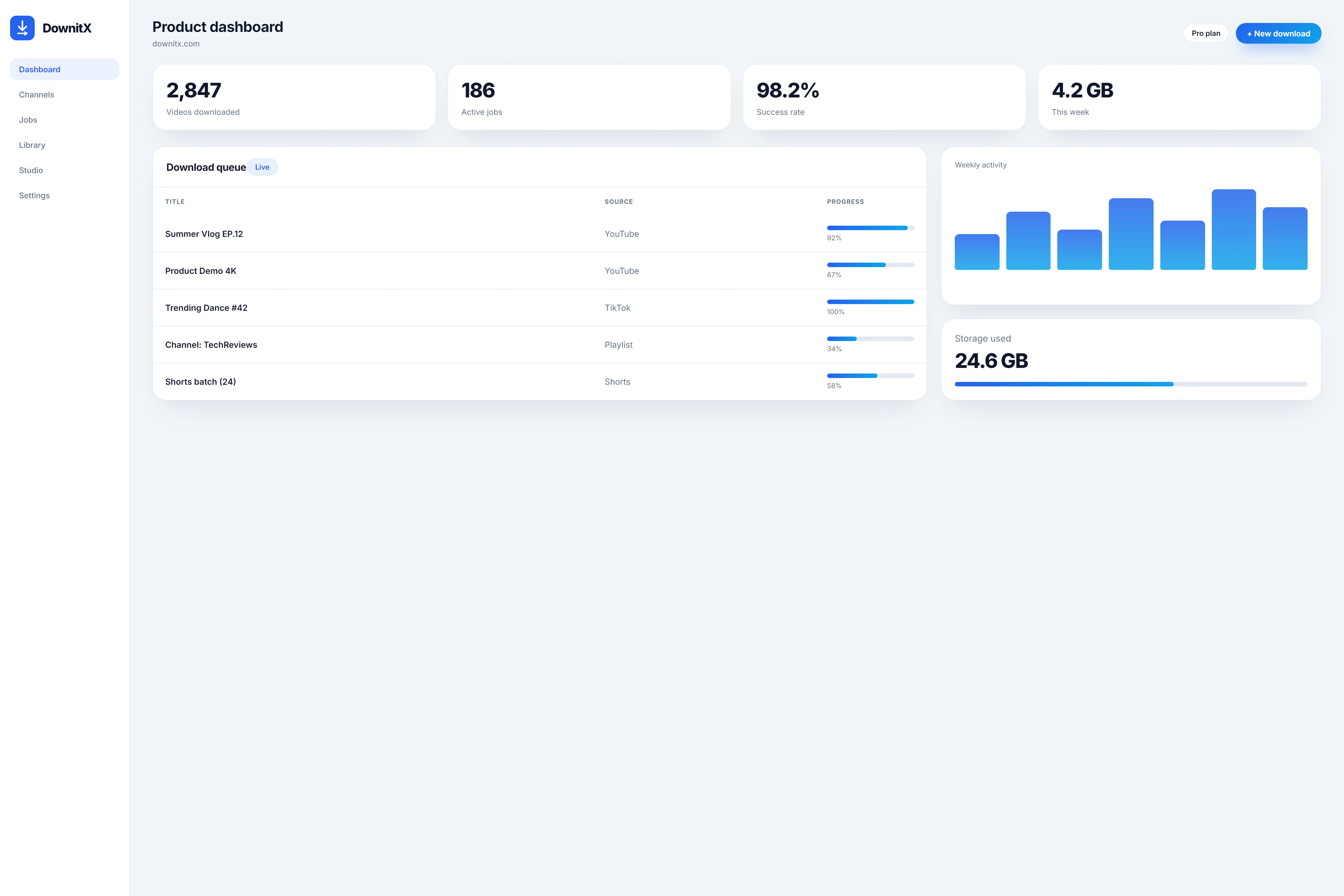
Task: Click the 100% progress value
Action: pos(836,312)
